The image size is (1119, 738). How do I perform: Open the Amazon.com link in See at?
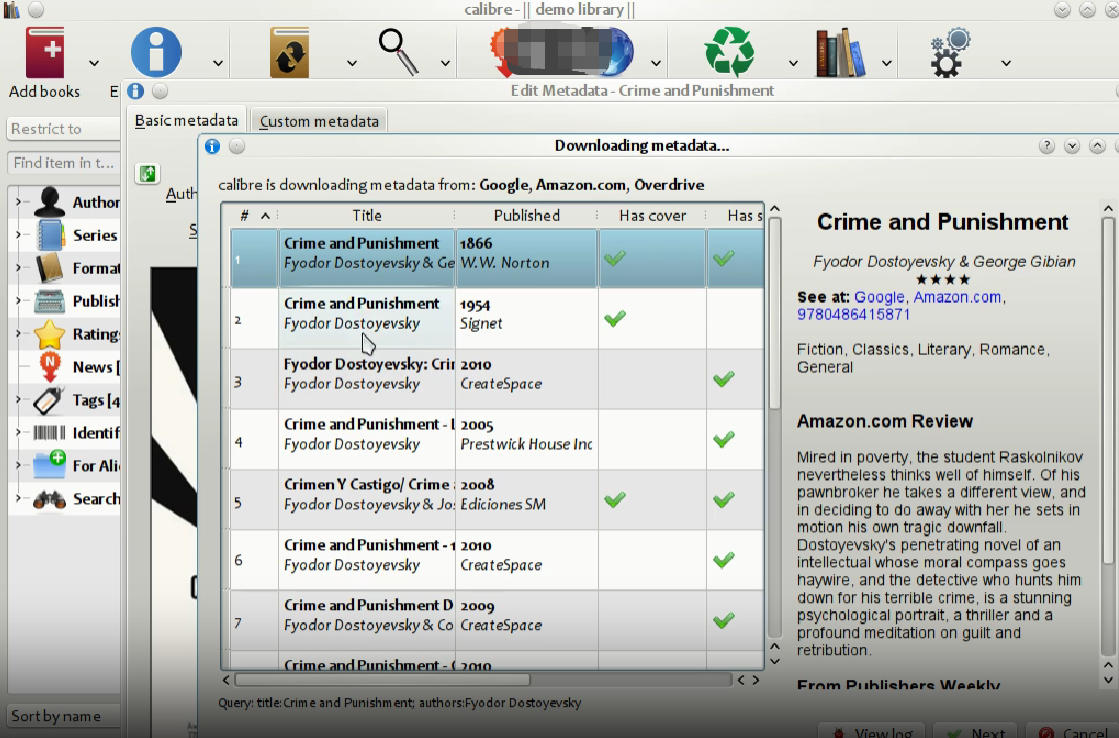[957, 297]
